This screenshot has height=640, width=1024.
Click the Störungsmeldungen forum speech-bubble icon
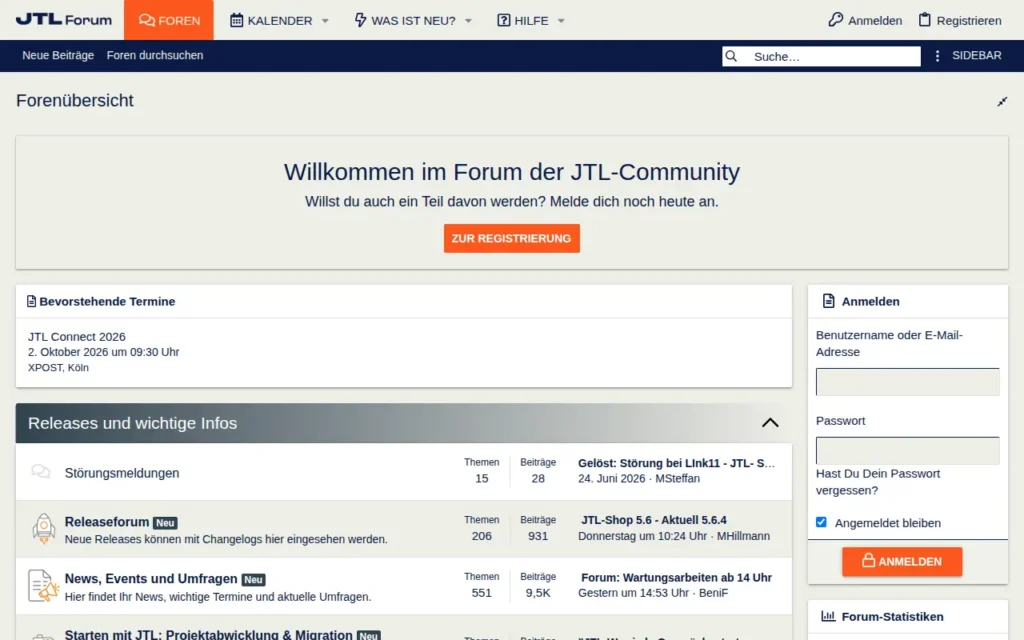pyautogui.click(x=41, y=472)
